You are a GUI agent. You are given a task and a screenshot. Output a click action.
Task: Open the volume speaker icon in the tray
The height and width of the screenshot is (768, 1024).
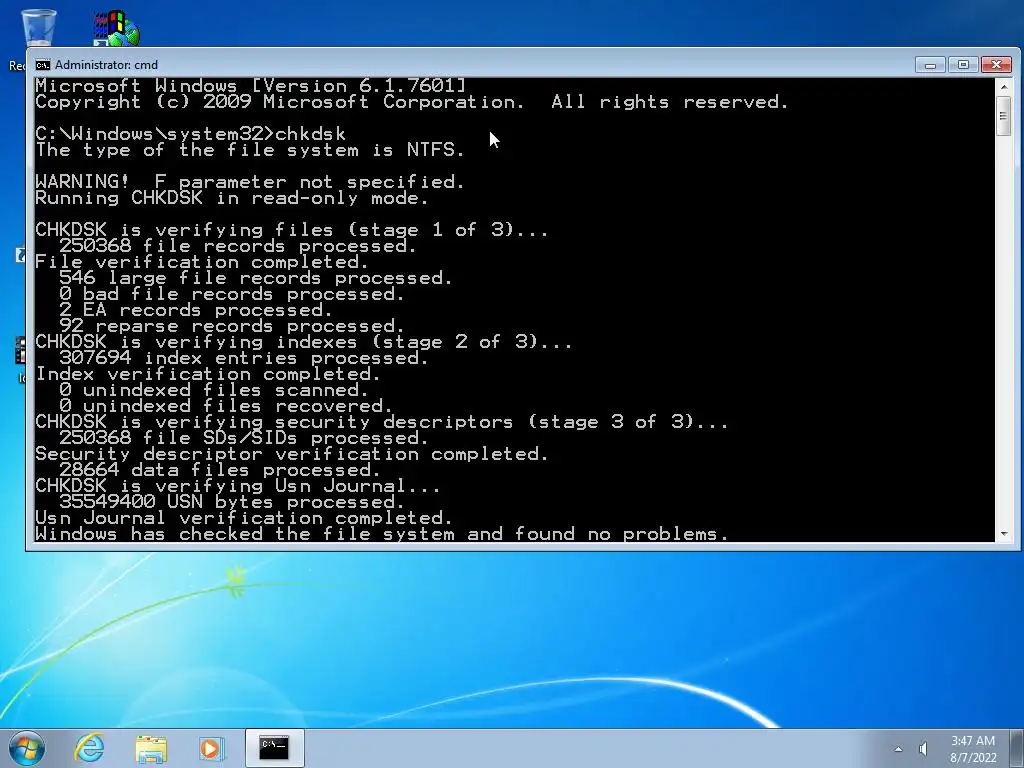tap(923, 749)
